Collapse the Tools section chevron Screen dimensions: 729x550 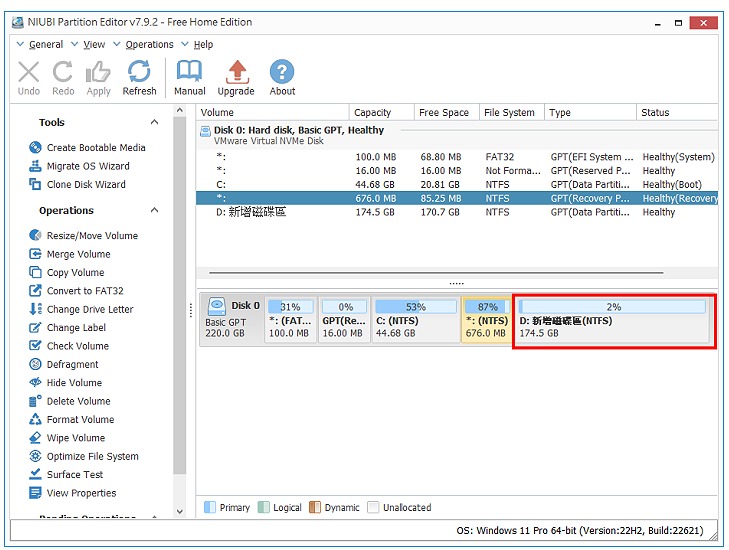[154, 122]
